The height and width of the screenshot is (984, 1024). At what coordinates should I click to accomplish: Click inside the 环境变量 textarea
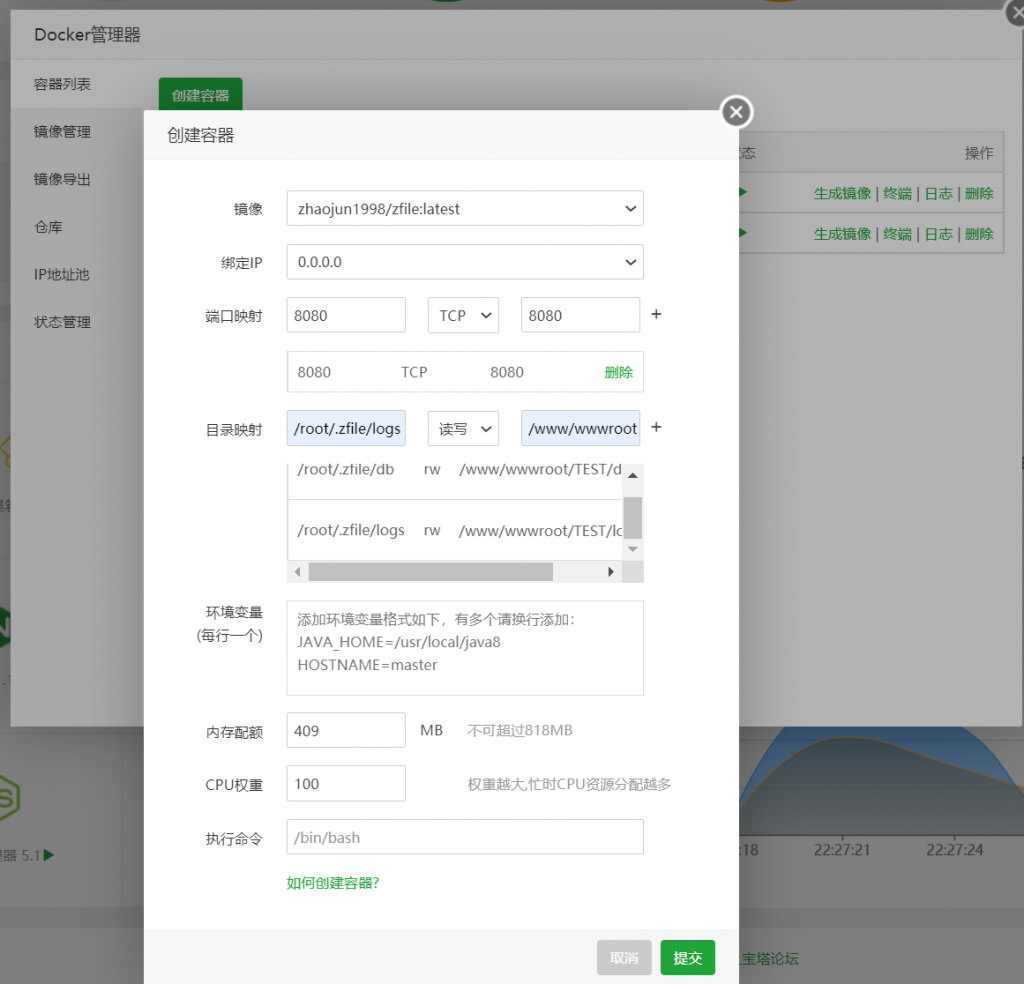coord(464,646)
